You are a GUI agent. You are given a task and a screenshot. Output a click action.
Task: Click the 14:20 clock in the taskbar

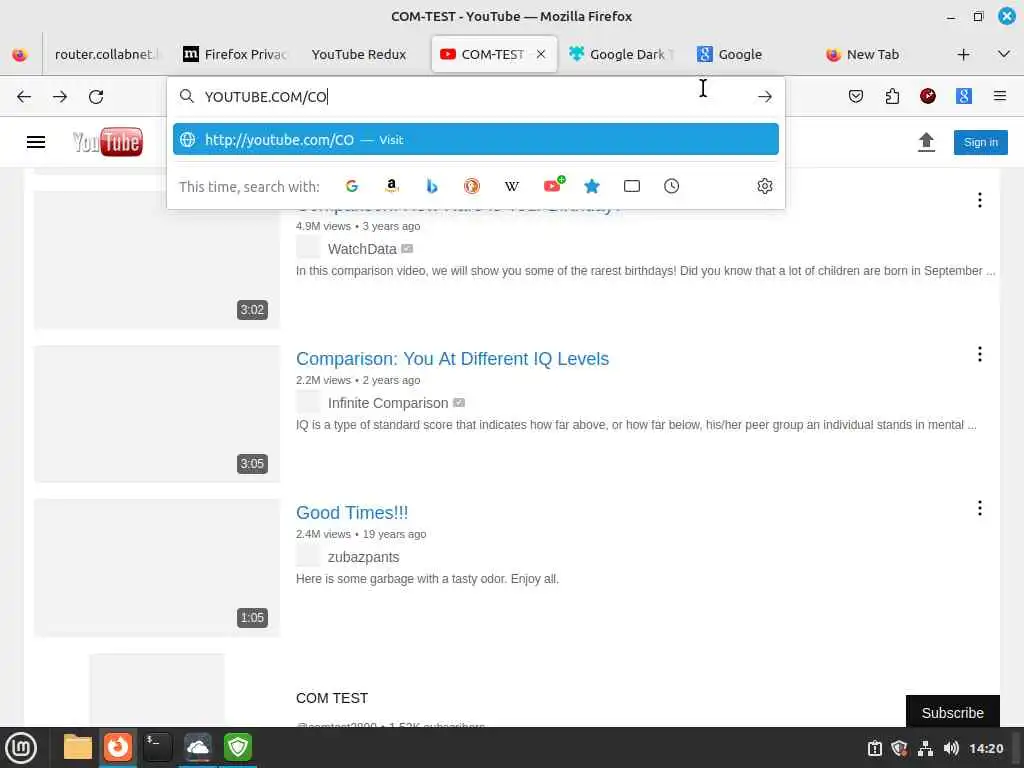click(985, 748)
